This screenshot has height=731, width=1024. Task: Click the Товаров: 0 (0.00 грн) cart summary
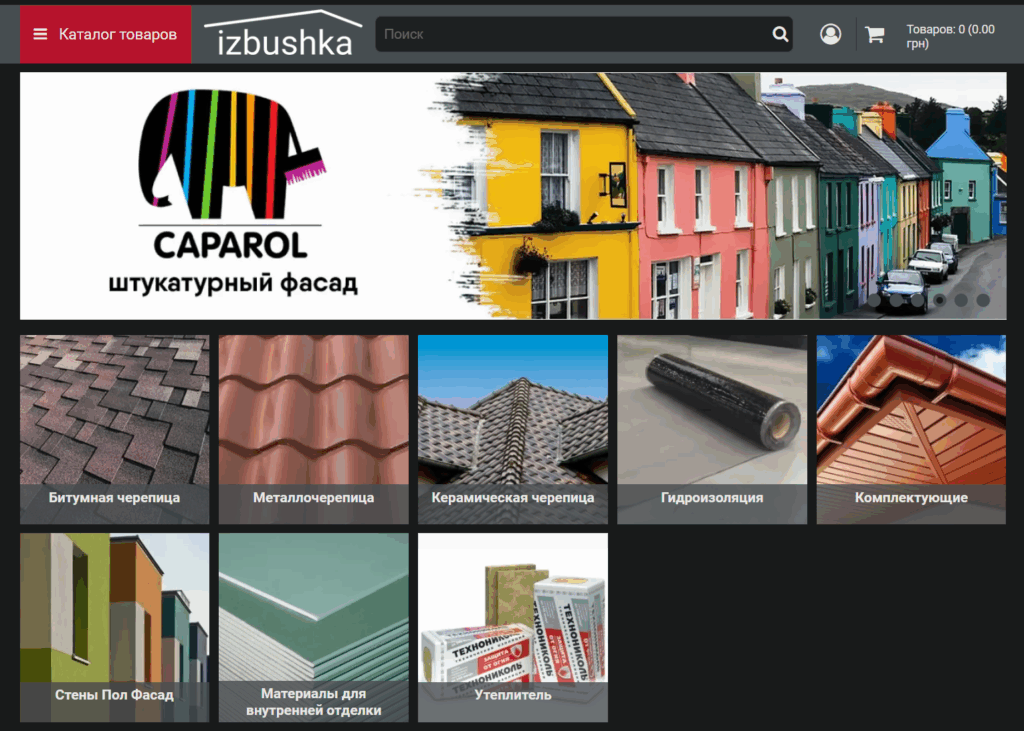click(950, 37)
